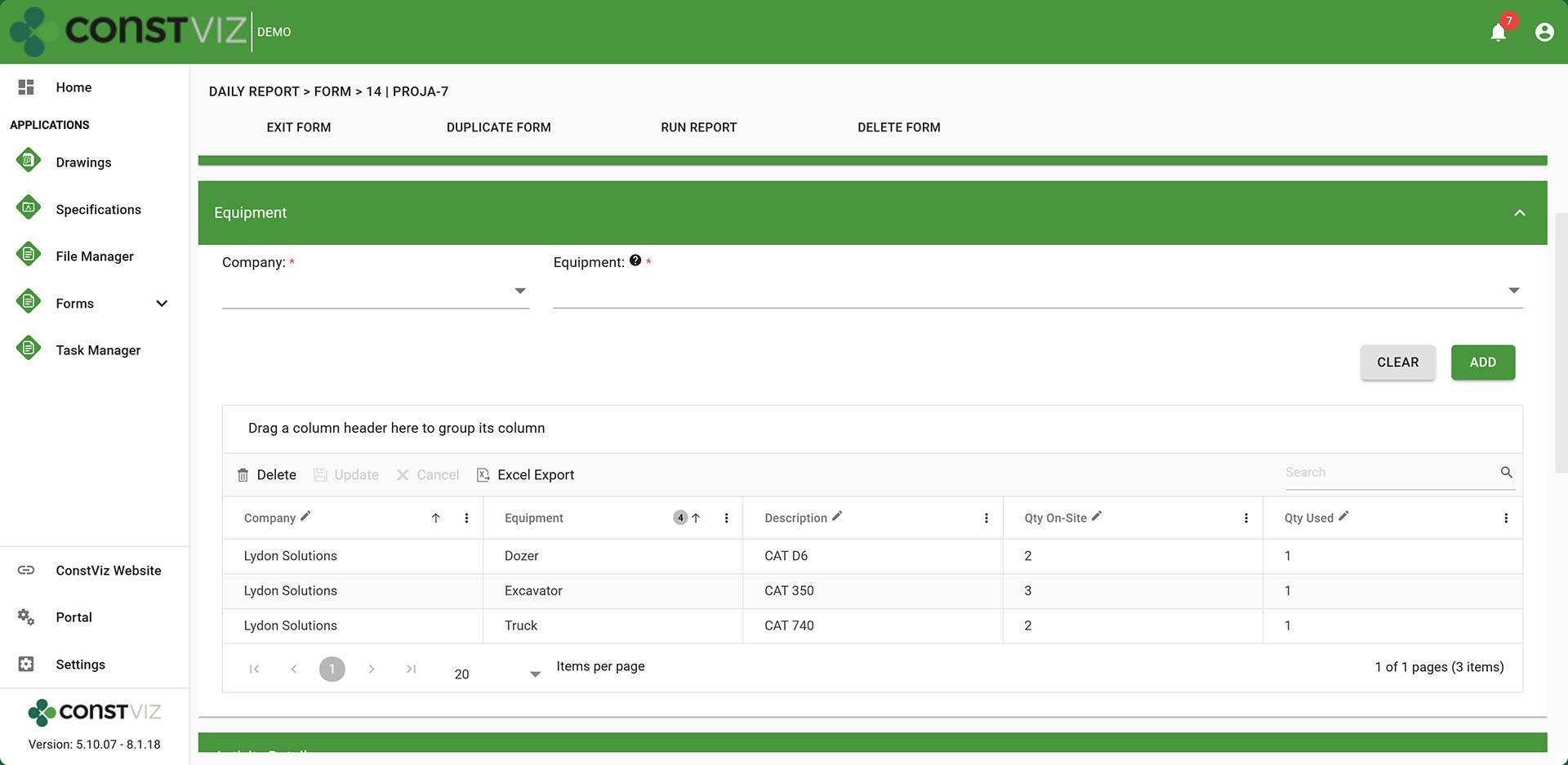Click the Delete trash icon in toolbar

[243, 475]
